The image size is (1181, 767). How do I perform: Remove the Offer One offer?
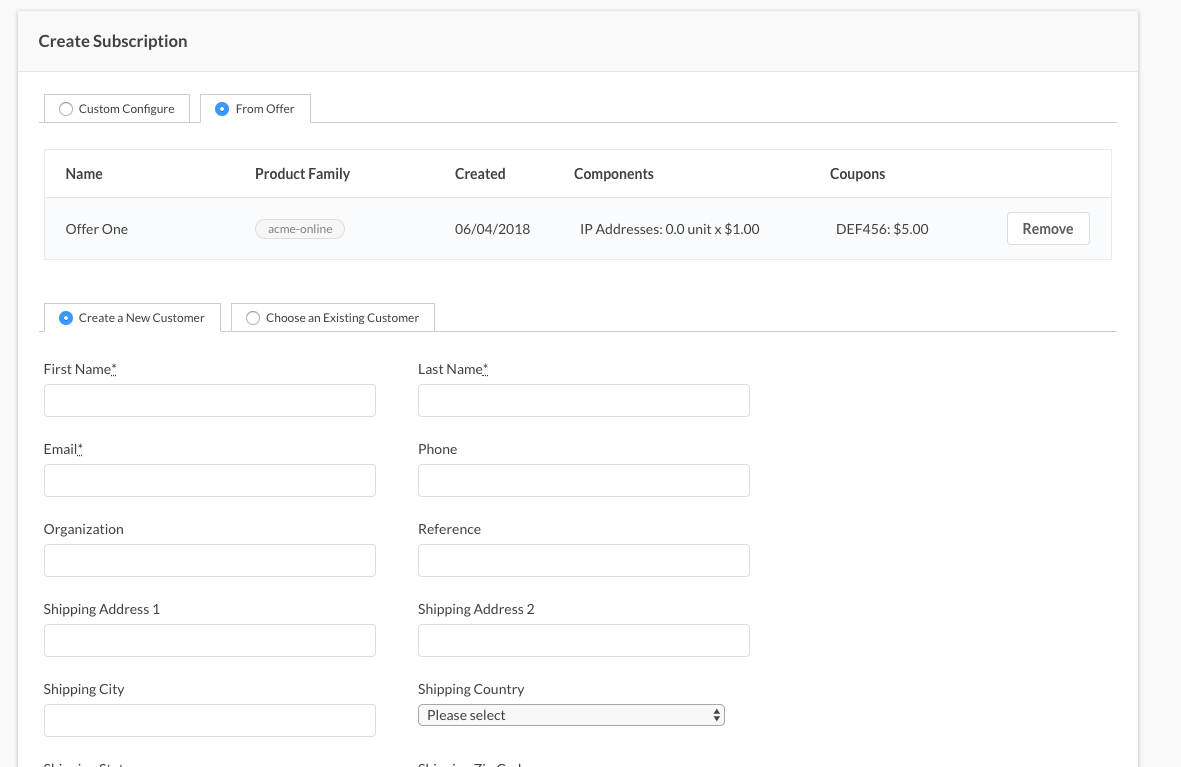(1047, 229)
